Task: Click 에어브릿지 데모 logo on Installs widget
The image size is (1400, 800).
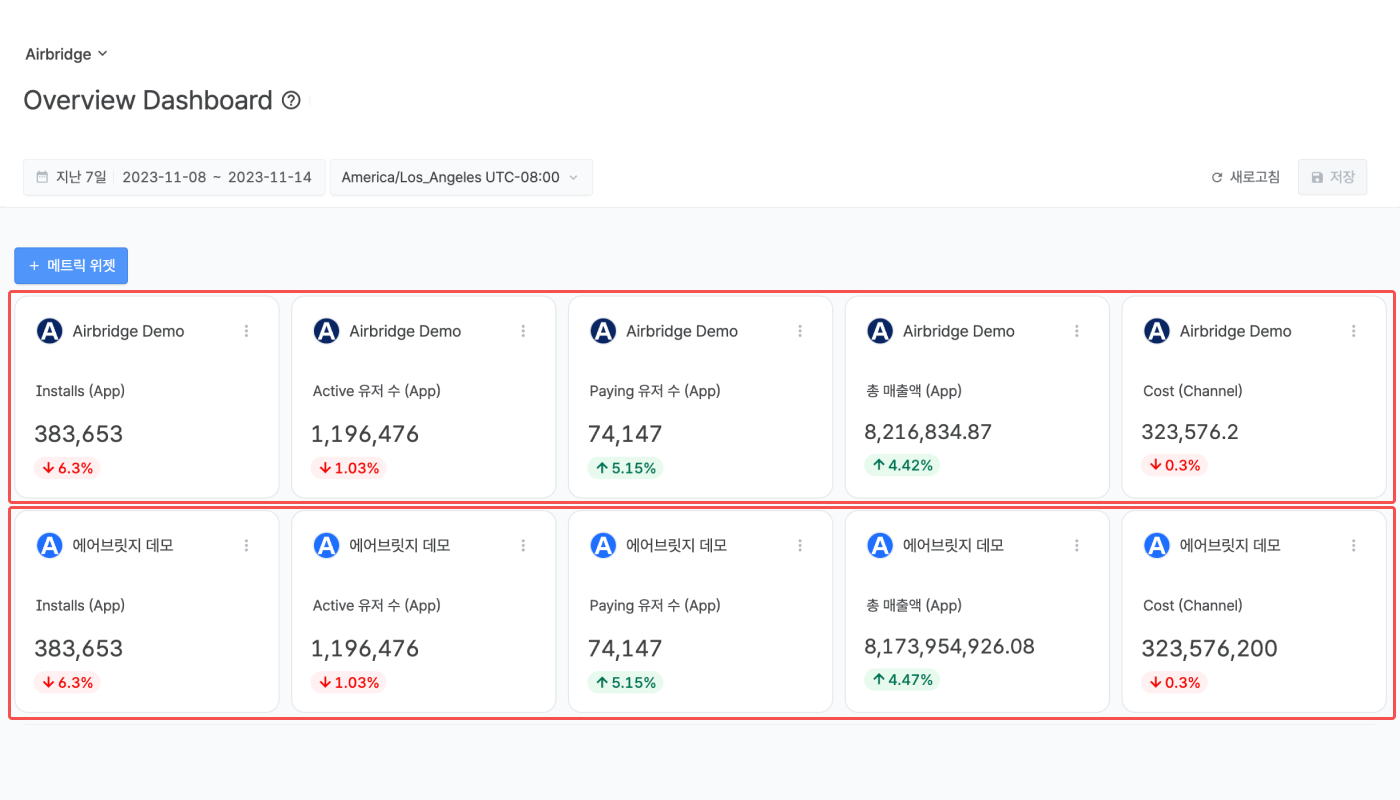Action: [49, 545]
